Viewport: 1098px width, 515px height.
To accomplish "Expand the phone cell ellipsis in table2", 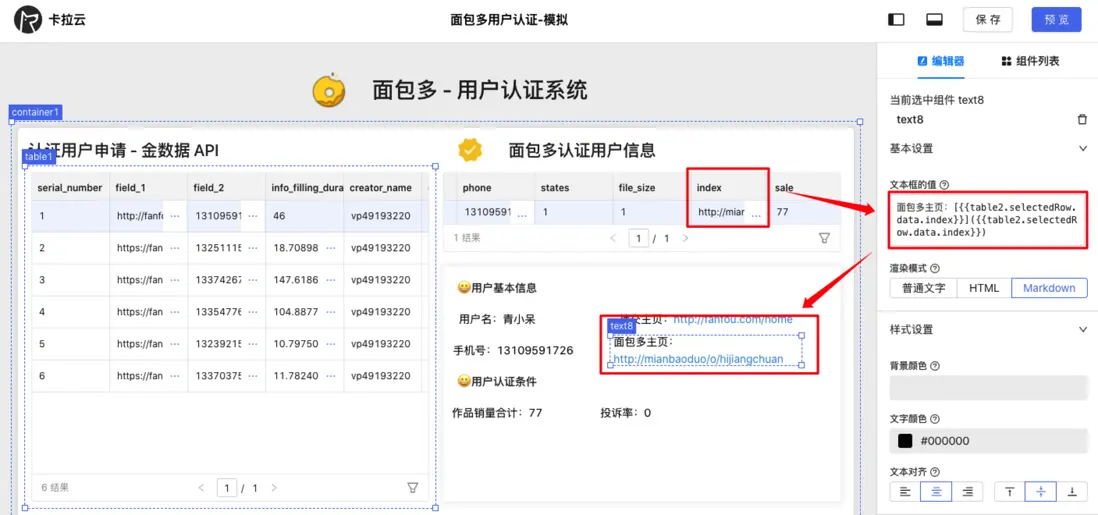I will point(522,216).
